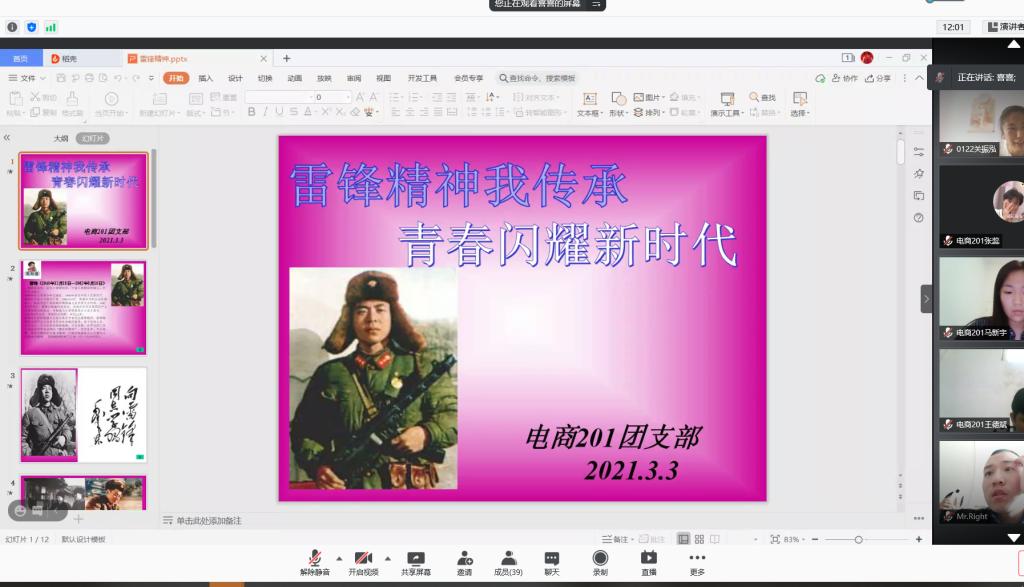This screenshot has height=587, width=1024.
Task: Toggle the 备注 notes button in status bar
Action: tap(617, 539)
